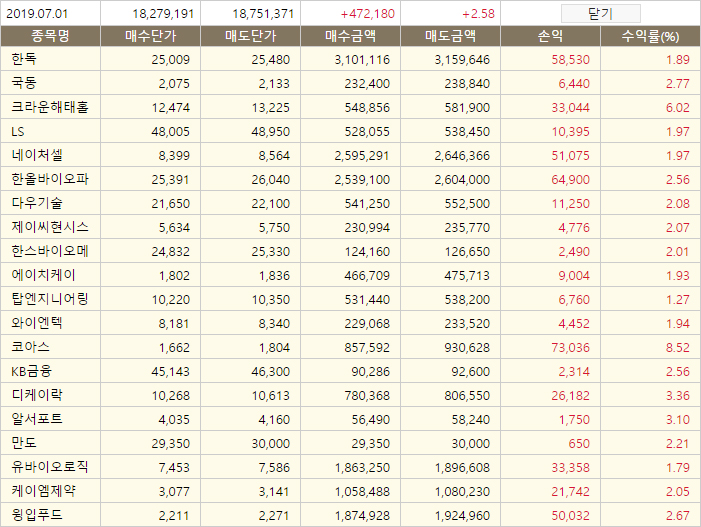Select the 한독 stock row name
Viewport: 701px width, 527px height.
coord(24,59)
